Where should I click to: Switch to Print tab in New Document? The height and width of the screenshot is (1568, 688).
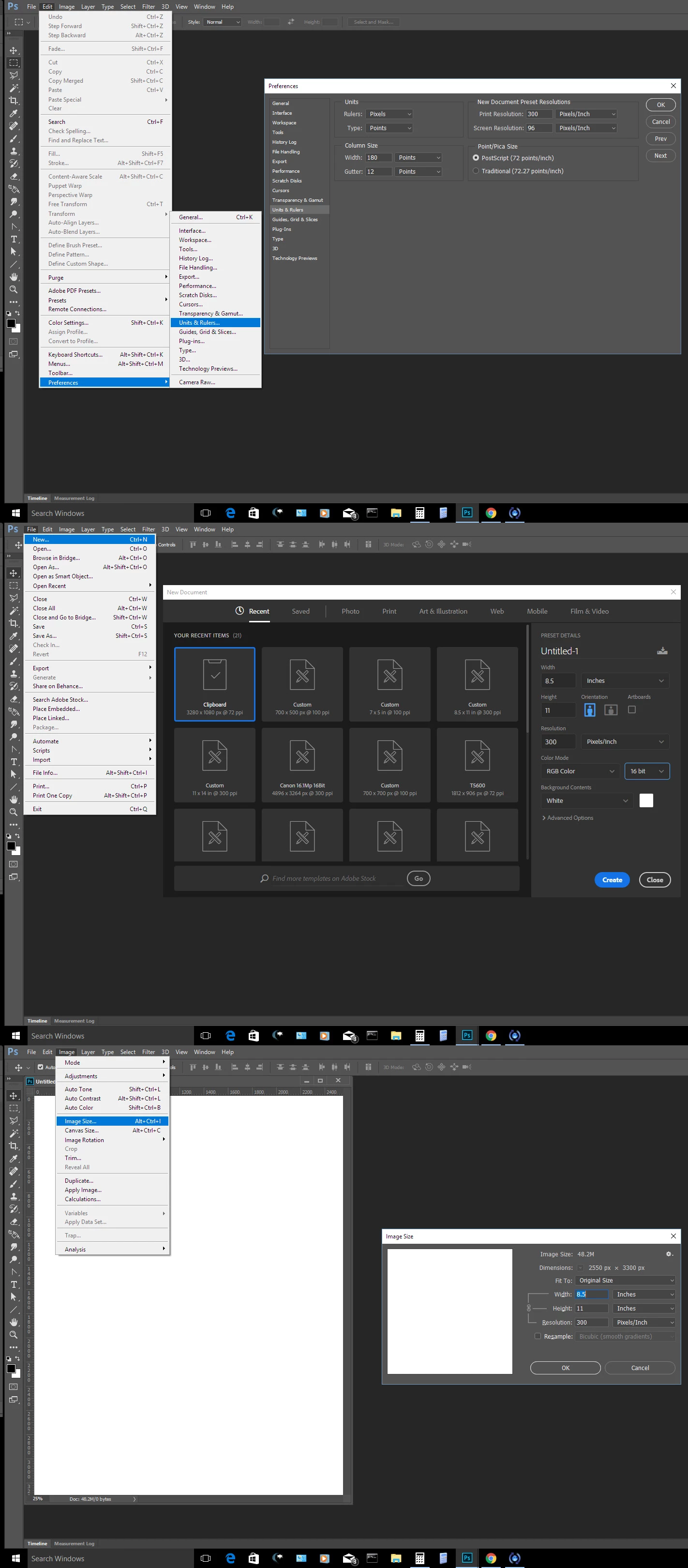[389, 611]
